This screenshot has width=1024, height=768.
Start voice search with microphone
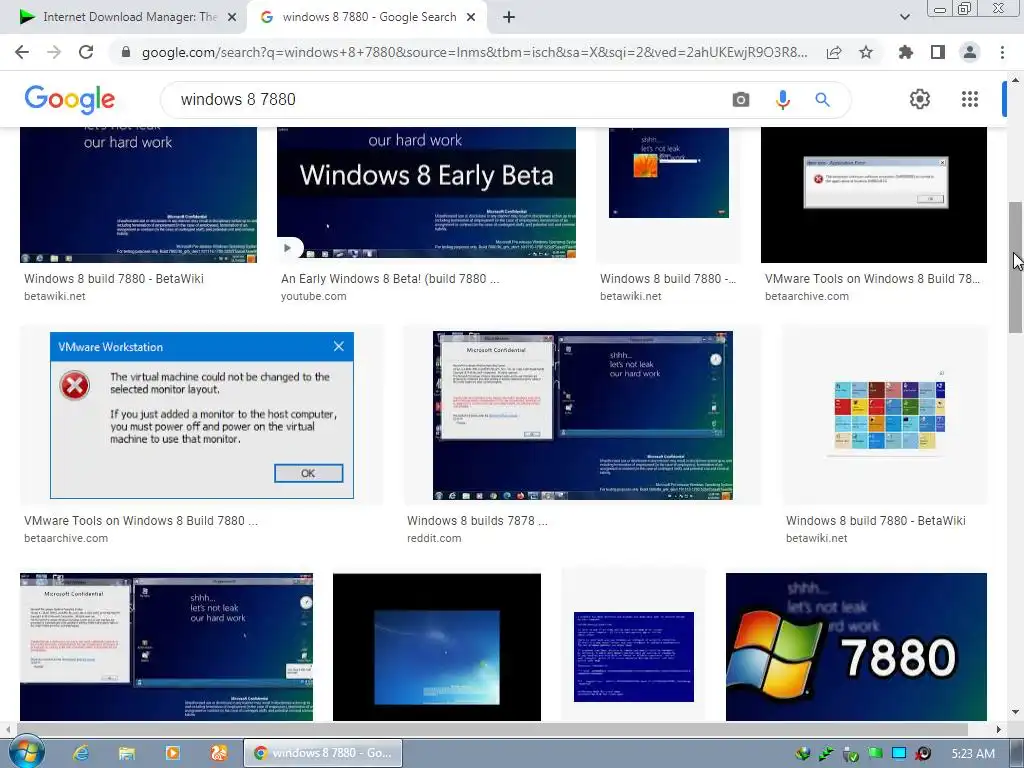pos(782,99)
